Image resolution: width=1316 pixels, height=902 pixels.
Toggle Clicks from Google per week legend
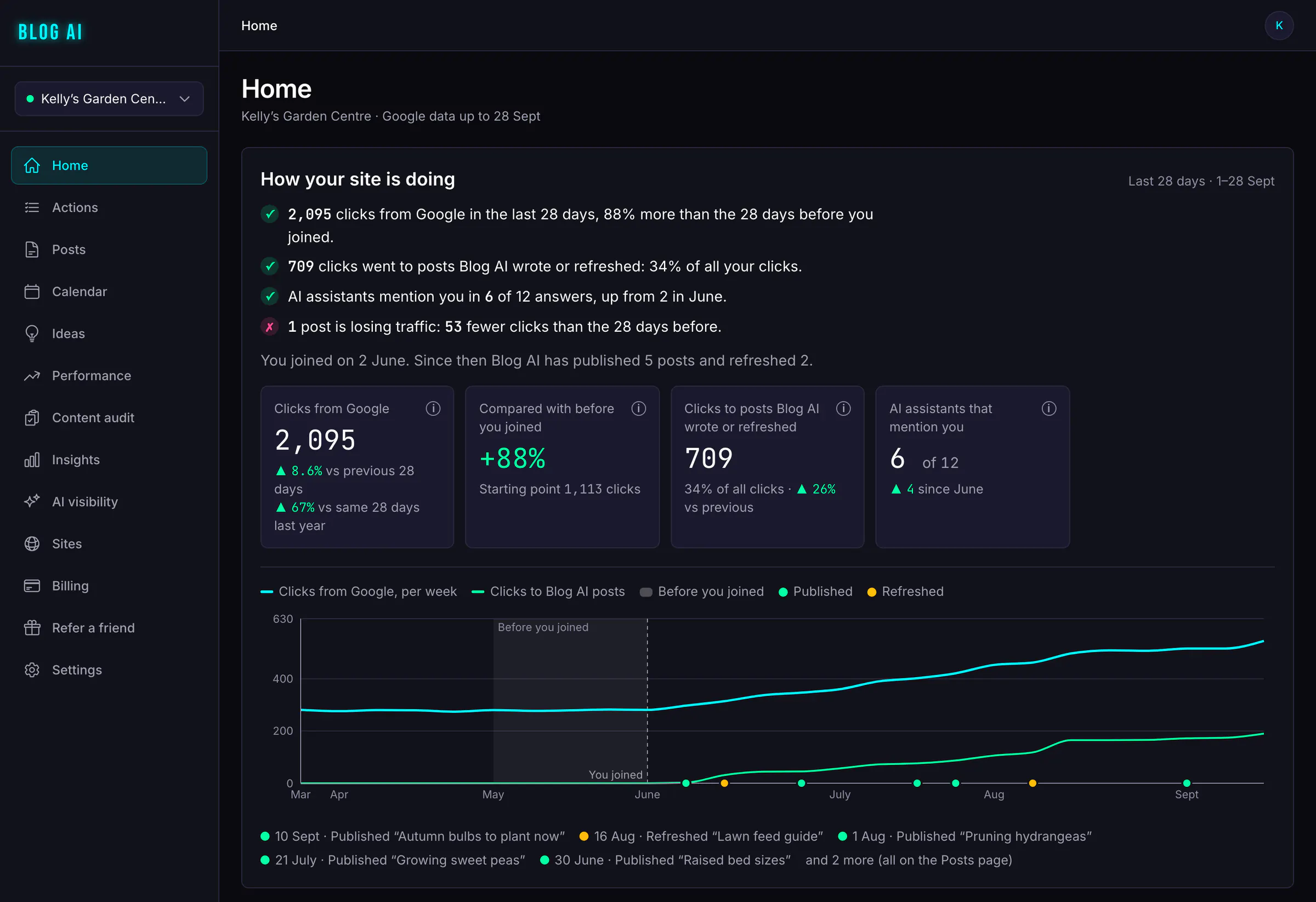coord(359,591)
